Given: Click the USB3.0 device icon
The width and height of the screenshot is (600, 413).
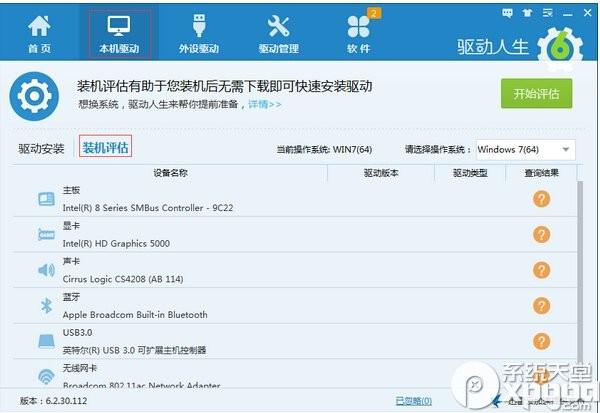Looking at the screenshot, I should [46, 341].
